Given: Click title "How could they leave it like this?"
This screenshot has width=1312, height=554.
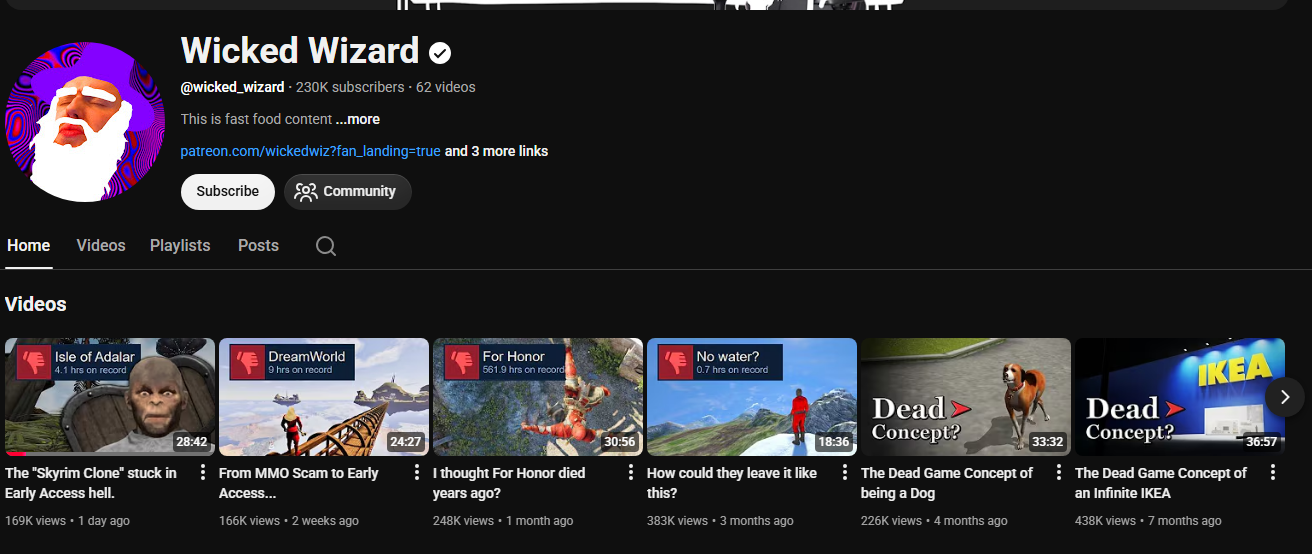Looking at the screenshot, I should click(732, 483).
